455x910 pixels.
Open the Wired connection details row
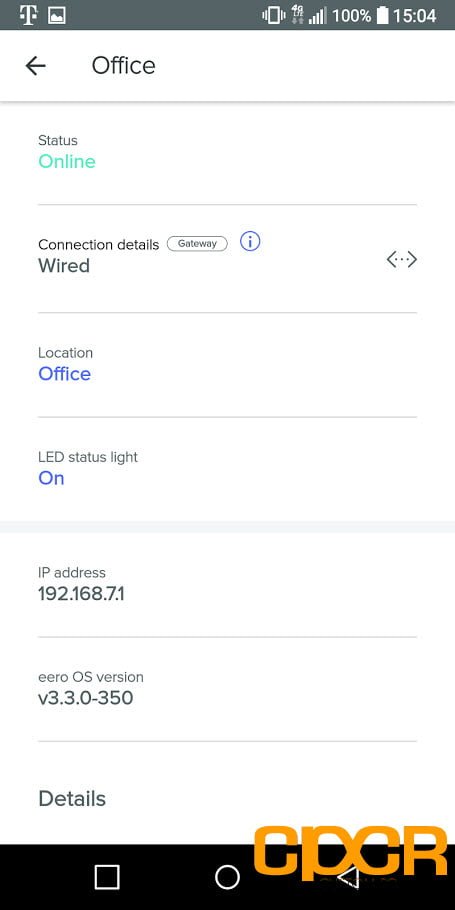point(228,258)
